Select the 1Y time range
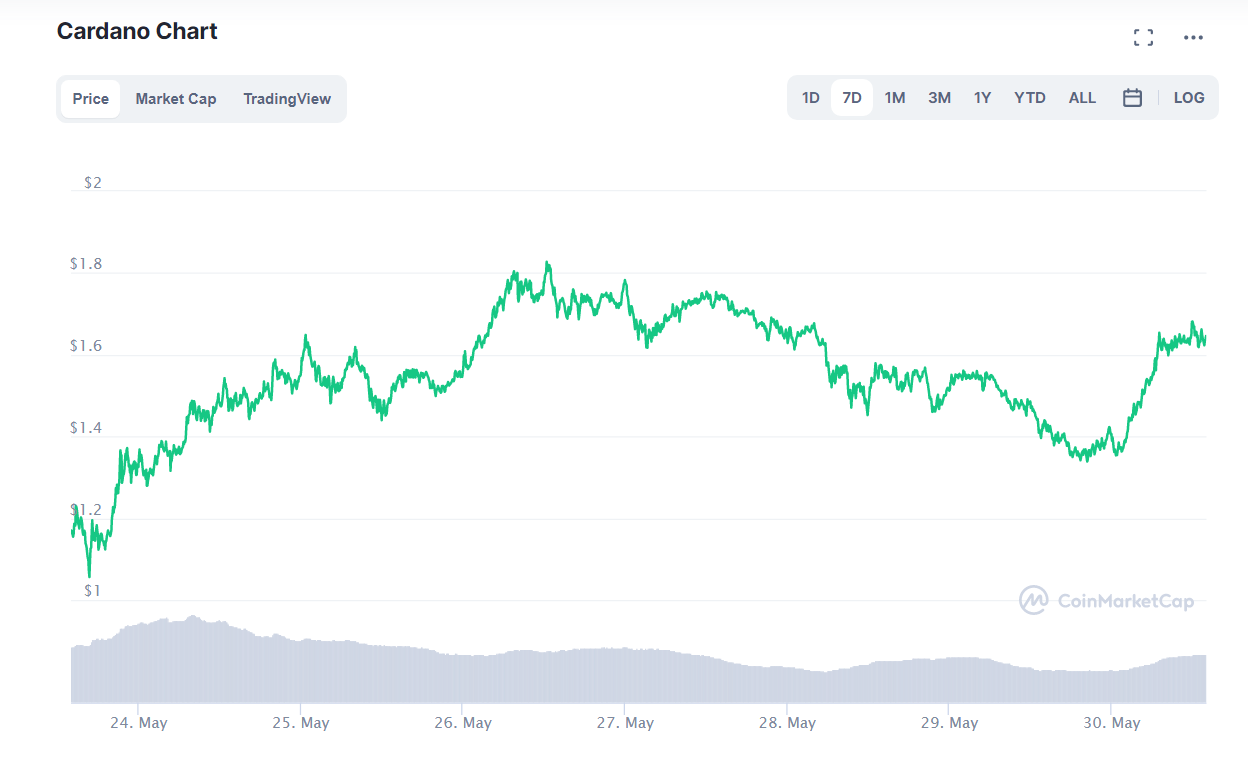The width and height of the screenshot is (1248, 763). pos(982,97)
